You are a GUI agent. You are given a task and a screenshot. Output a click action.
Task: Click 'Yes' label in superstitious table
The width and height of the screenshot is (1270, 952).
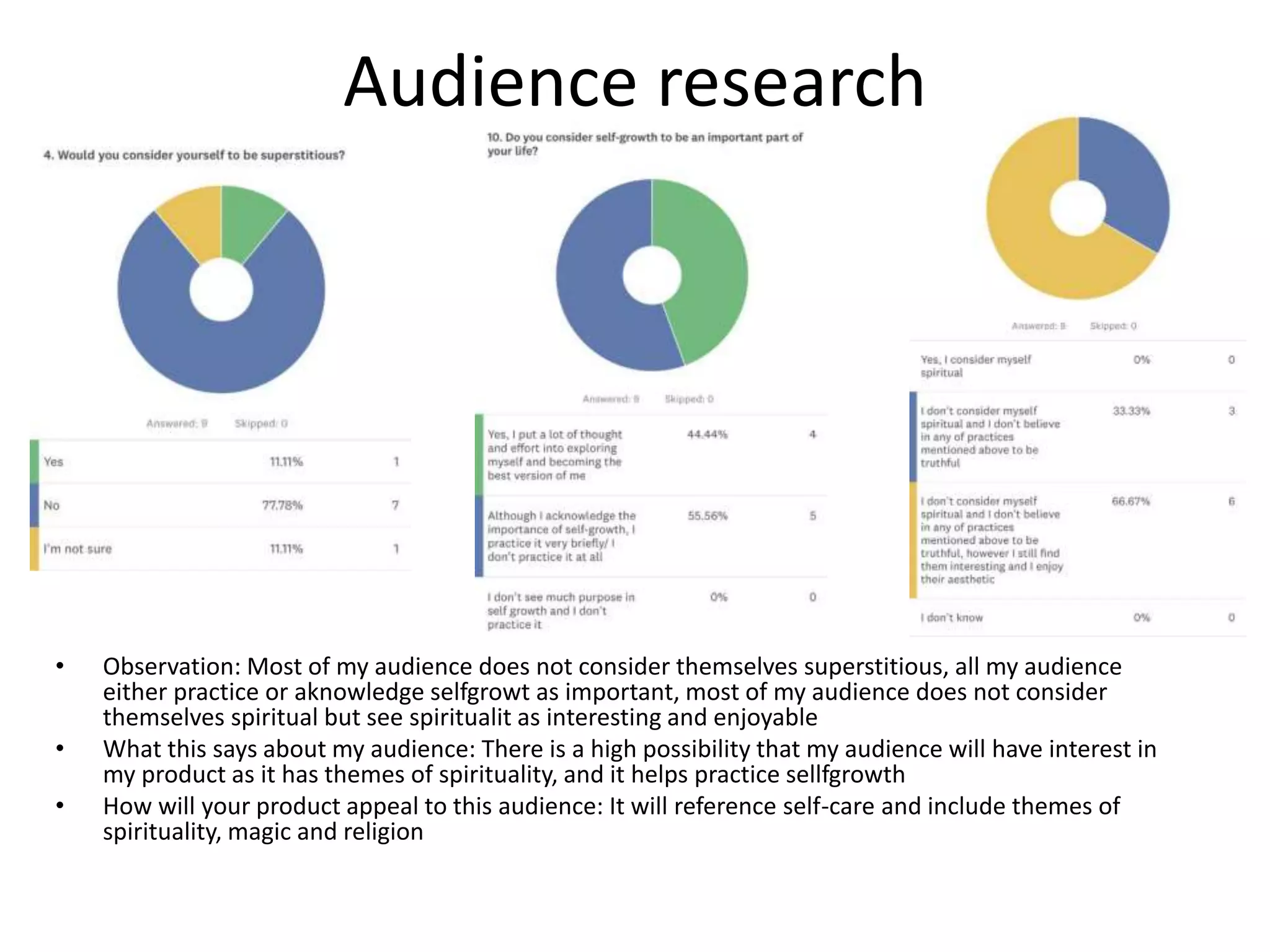53,462
